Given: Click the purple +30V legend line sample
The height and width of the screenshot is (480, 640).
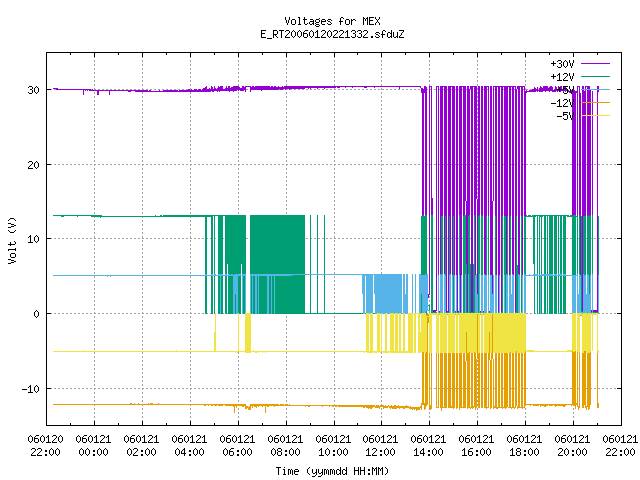Looking at the screenshot, I should tap(595, 64).
